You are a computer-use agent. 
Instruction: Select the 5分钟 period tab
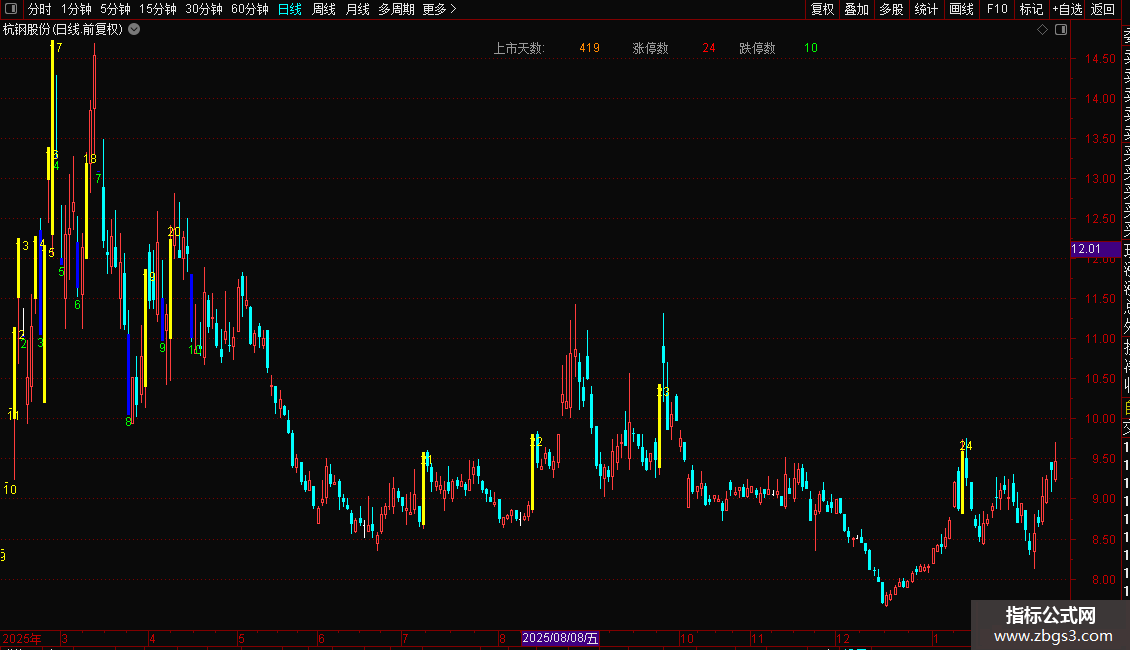(115, 9)
